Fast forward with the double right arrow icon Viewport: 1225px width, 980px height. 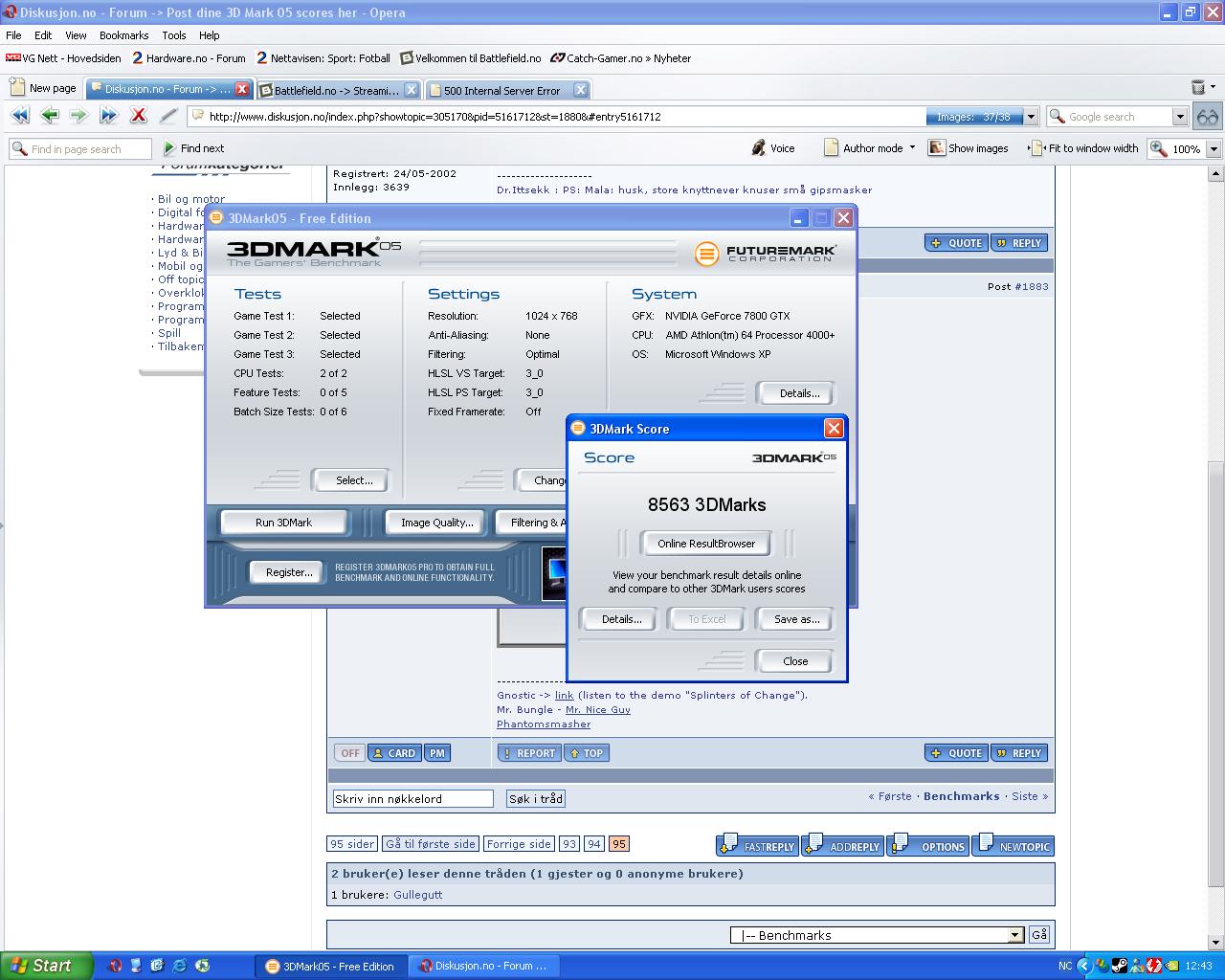[x=108, y=116]
